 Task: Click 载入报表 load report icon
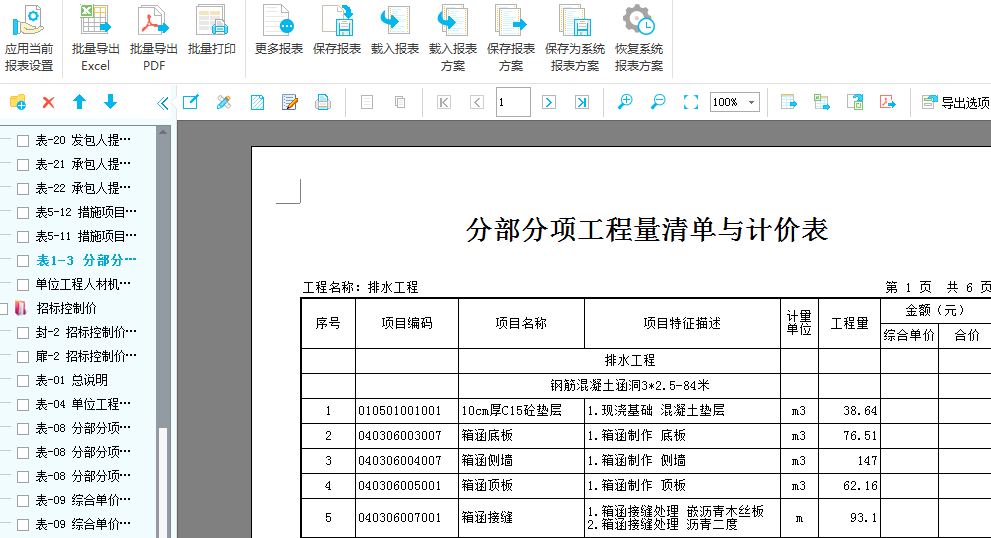[x=395, y=21]
